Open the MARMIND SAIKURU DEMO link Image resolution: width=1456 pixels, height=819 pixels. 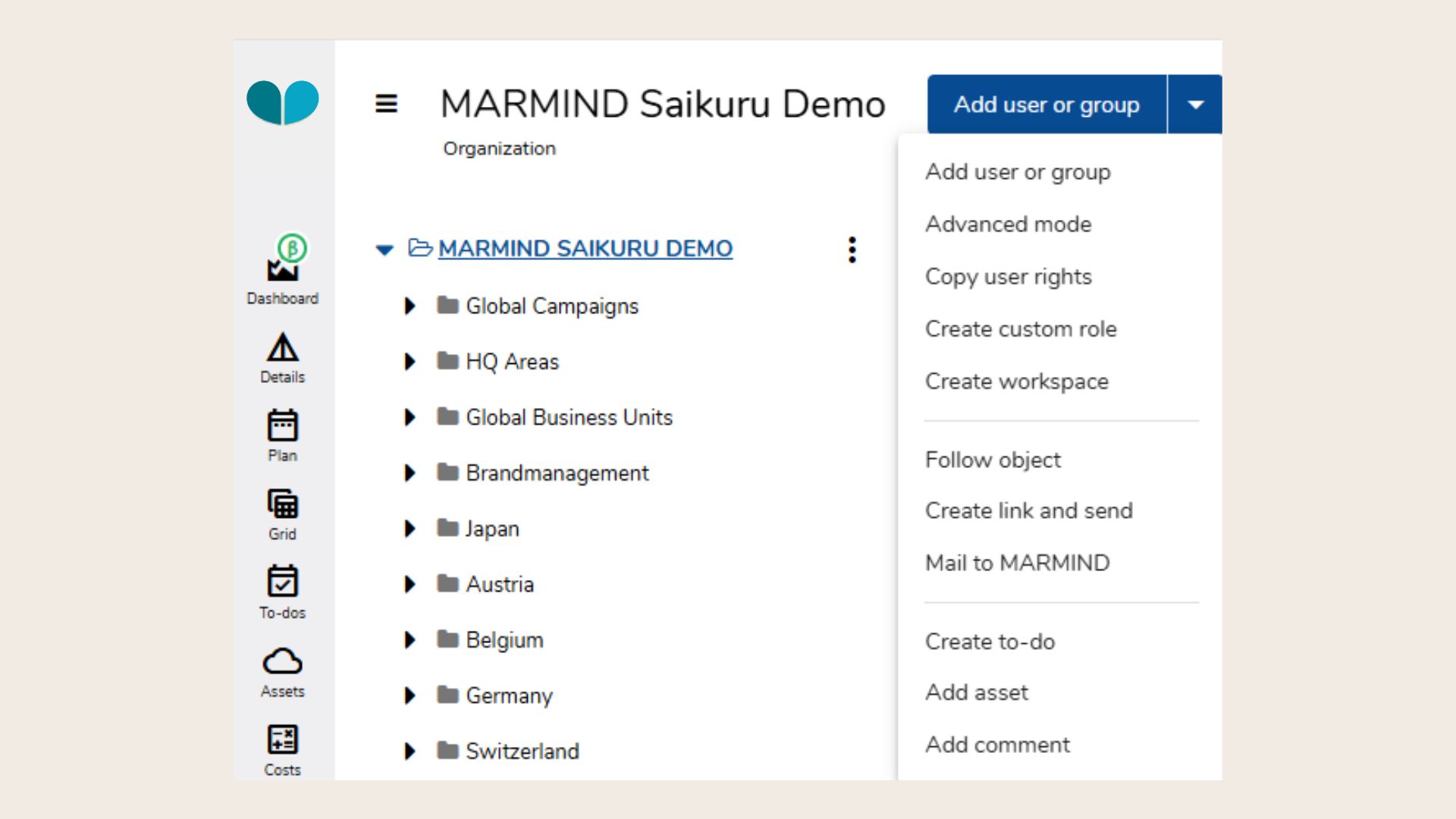585,249
